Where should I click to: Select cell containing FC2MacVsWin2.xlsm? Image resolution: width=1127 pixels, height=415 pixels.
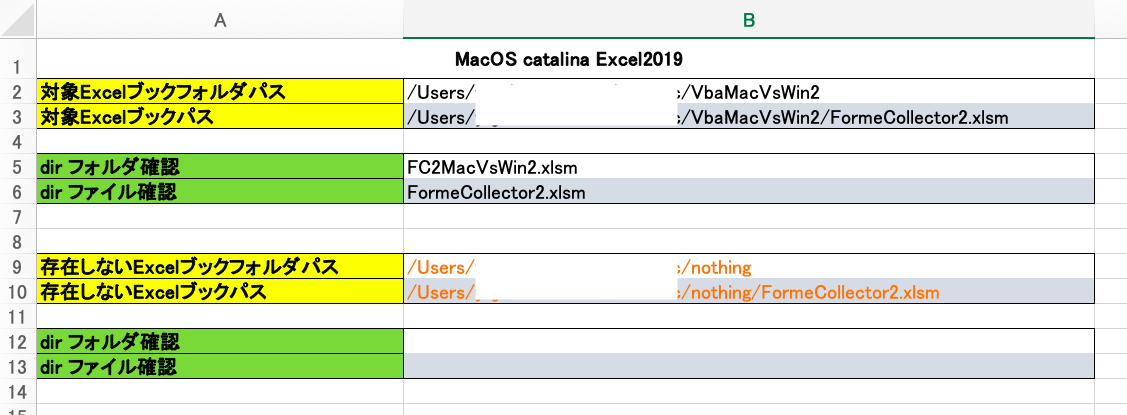[749, 167]
